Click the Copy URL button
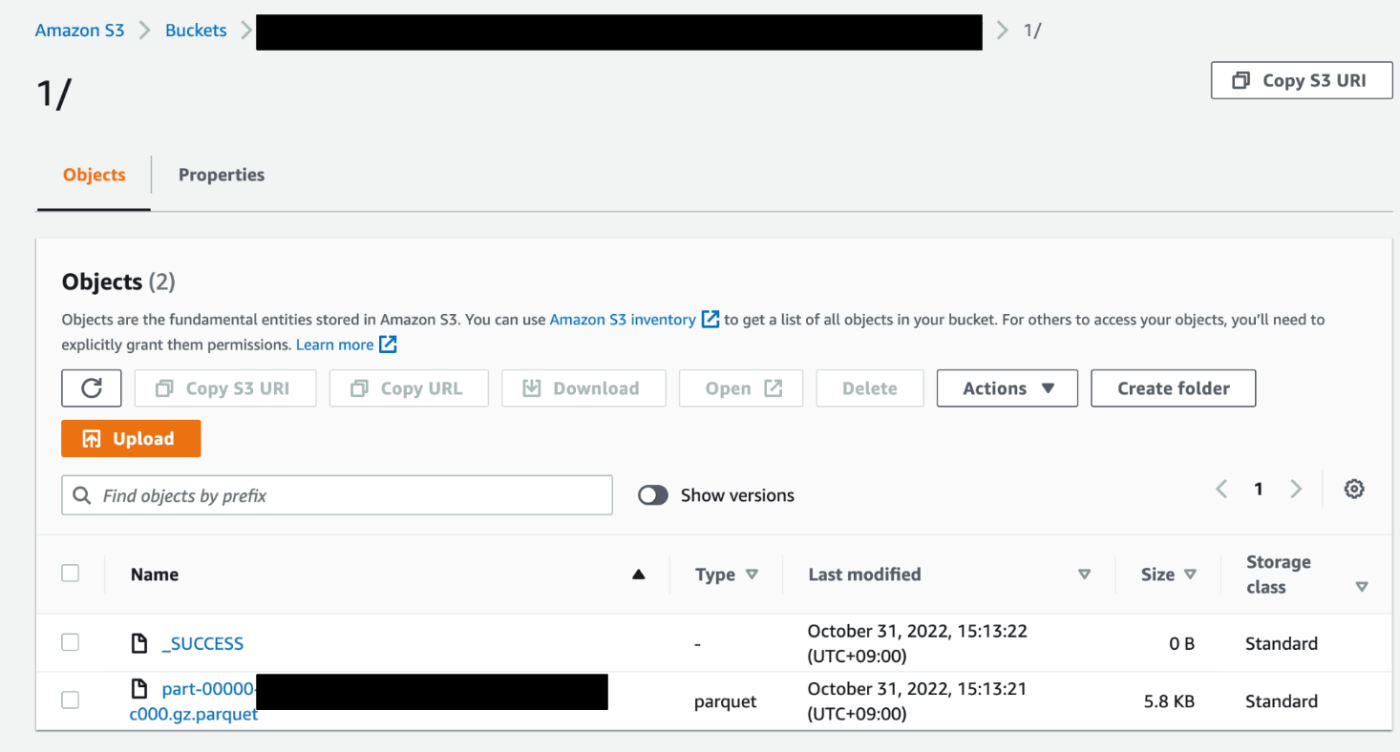Screen dimensions: 1400x752 [x=408, y=388]
